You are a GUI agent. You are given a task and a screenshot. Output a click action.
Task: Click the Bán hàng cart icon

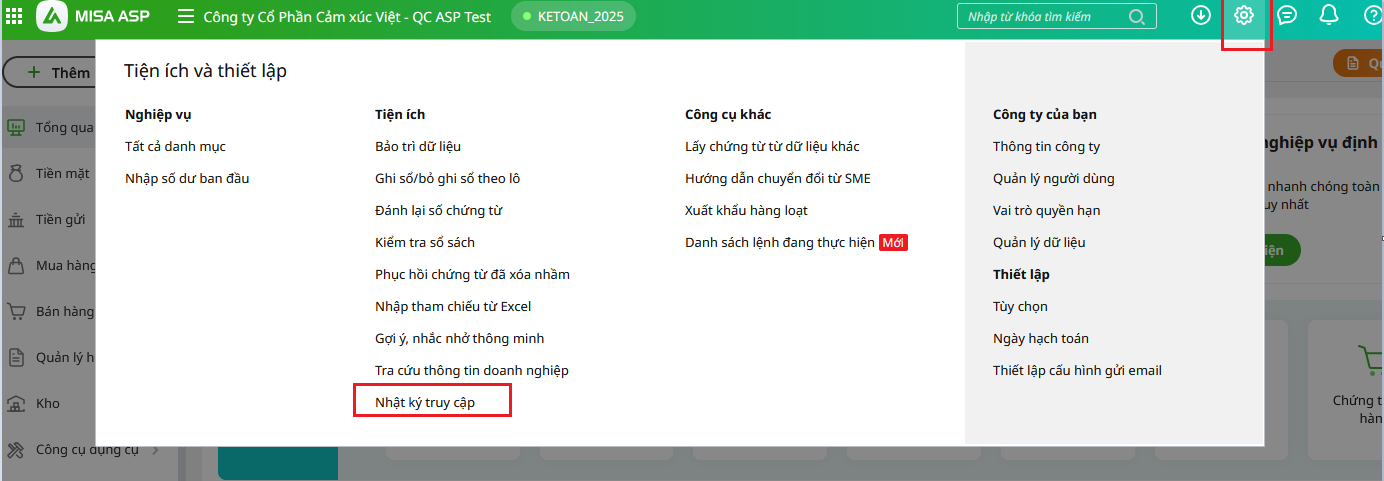click(x=17, y=311)
